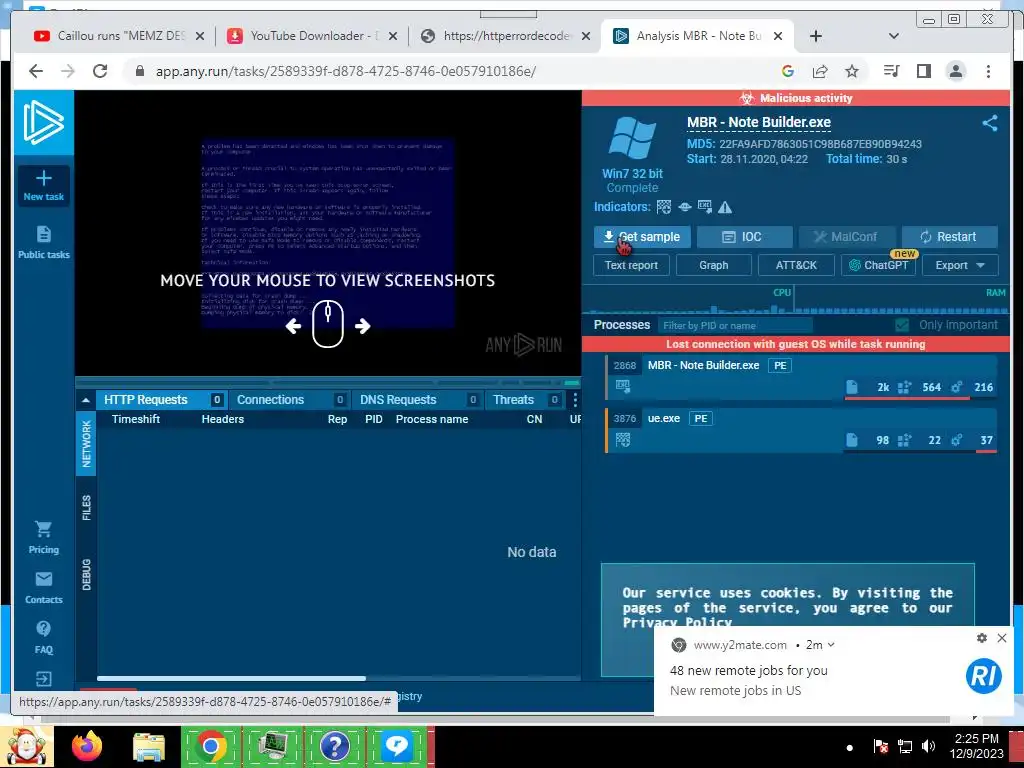Open notification settings gear

click(x=982, y=638)
